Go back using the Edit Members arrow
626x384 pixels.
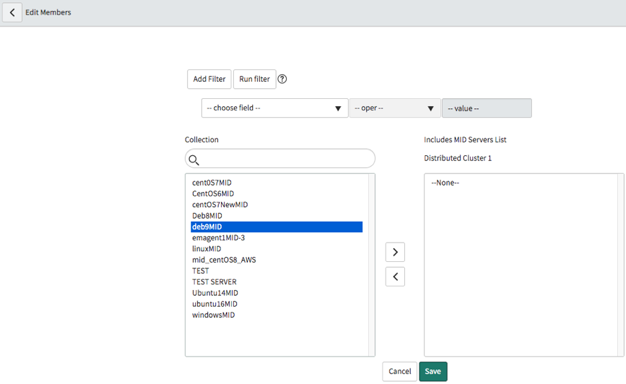pos(12,12)
